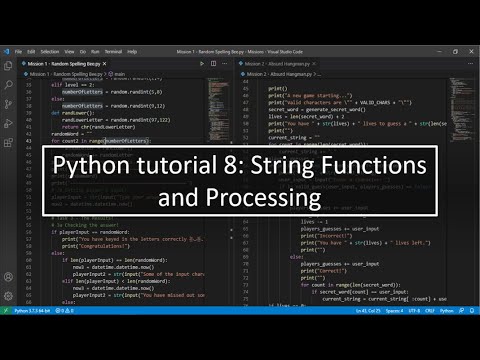This screenshot has width=480, height=360.
Task: Click the left editor minimap
Action: (219, 110)
